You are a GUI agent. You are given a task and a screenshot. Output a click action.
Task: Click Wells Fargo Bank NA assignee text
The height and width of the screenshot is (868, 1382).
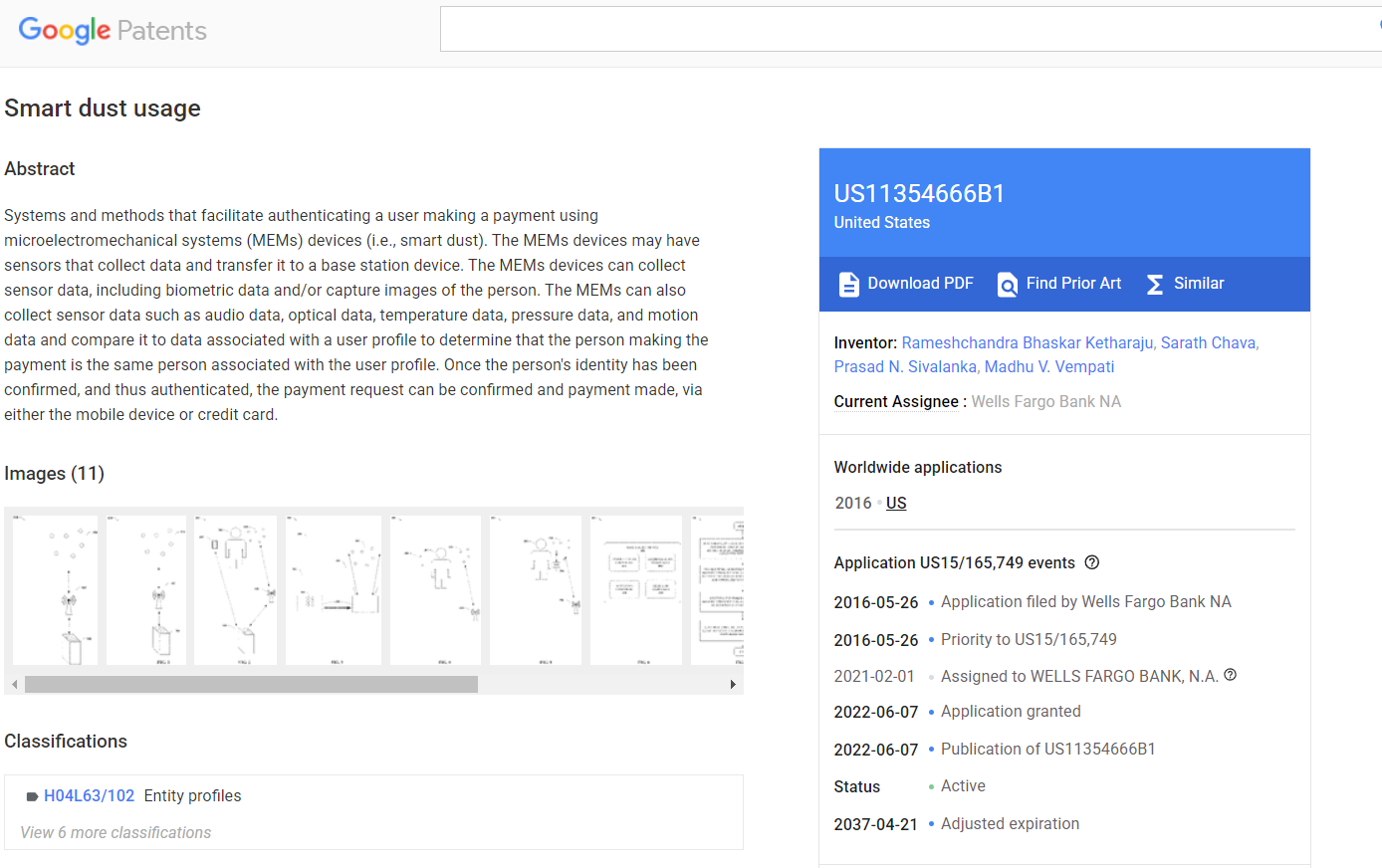[x=1046, y=401]
